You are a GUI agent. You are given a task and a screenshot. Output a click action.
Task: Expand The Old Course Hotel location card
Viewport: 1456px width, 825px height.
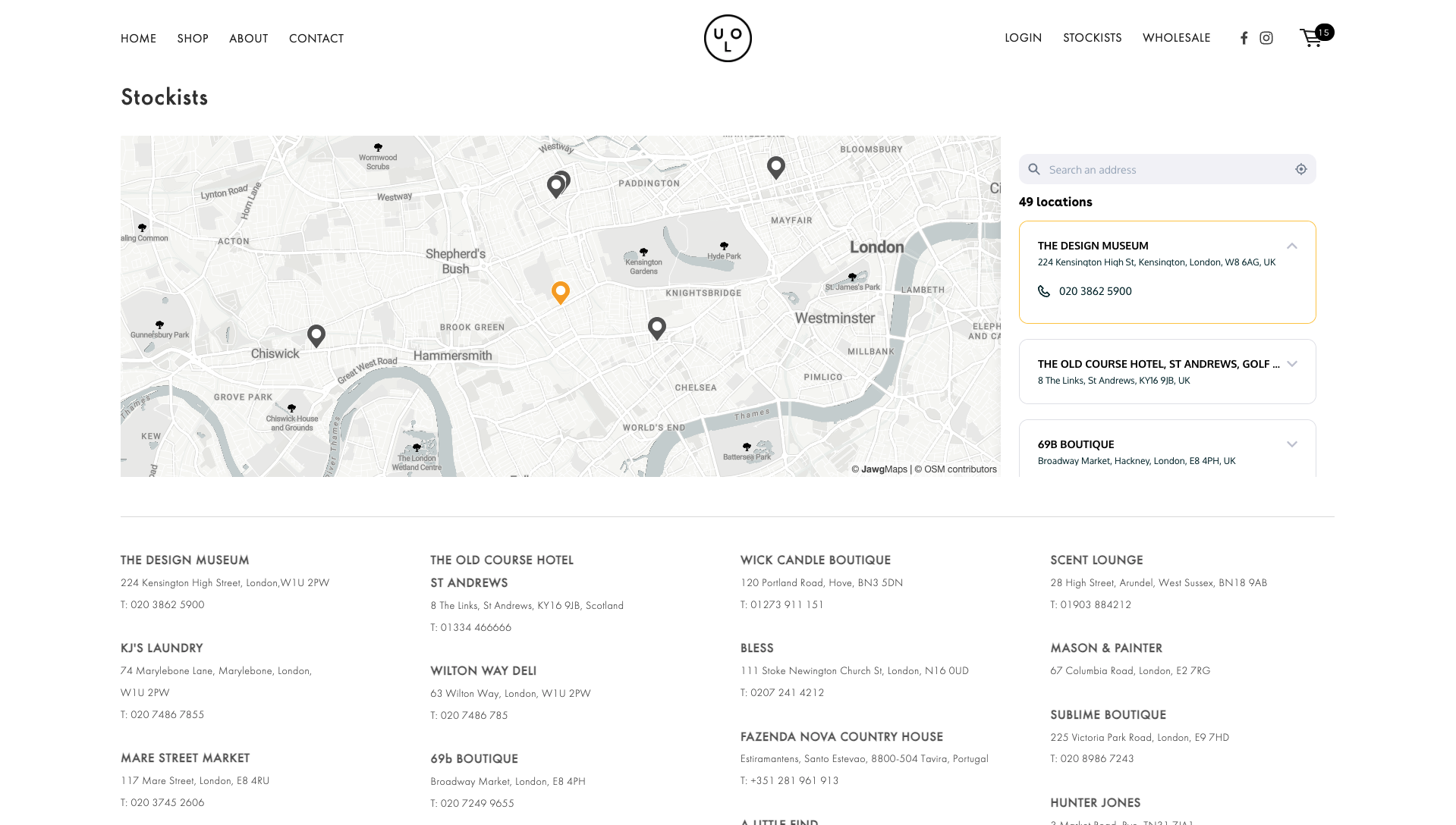pos(1292,364)
